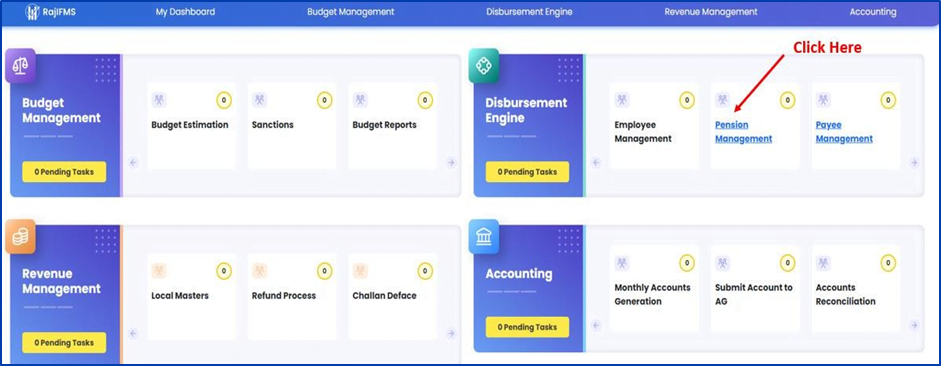Click people icon on Accounts Reconciliation card
The height and width of the screenshot is (366, 941).
tap(823, 262)
